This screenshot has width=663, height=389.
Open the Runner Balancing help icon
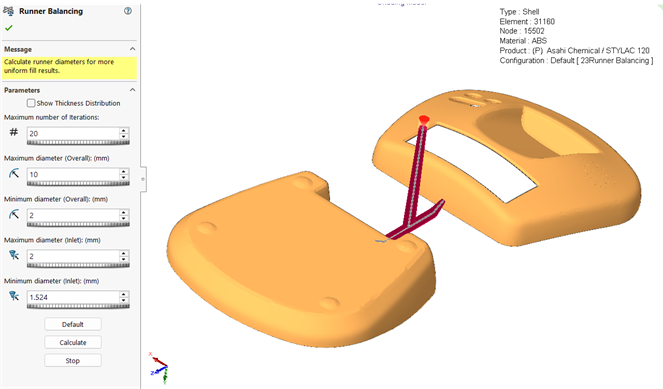click(127, 11)
